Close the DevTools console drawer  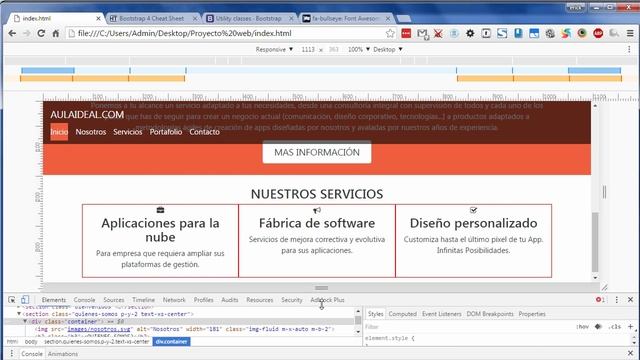pyautogui.click(x=630, y=353)
